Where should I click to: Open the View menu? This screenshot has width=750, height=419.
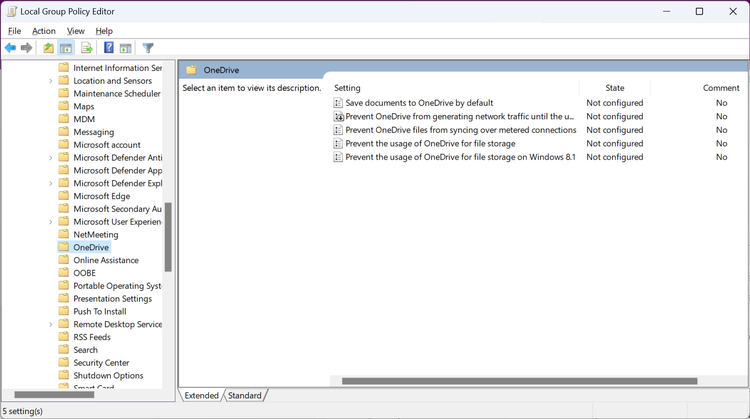point(76,31)
